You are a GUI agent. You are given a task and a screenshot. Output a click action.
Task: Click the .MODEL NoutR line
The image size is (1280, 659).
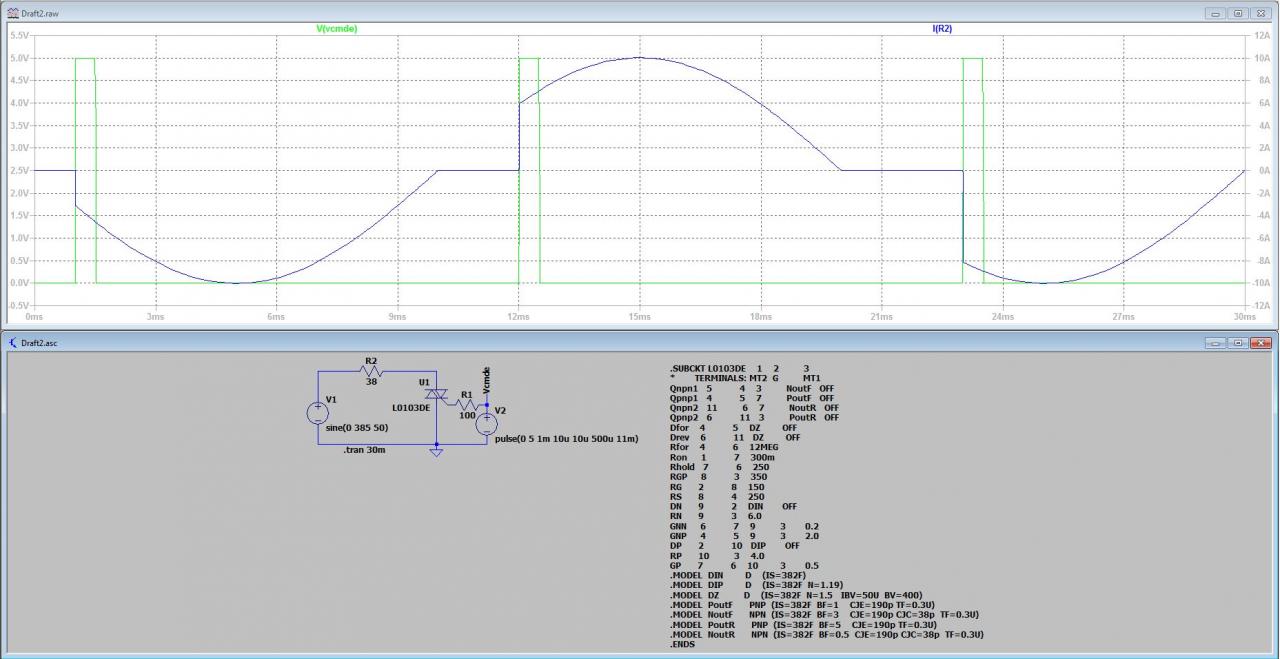[827, 634]
